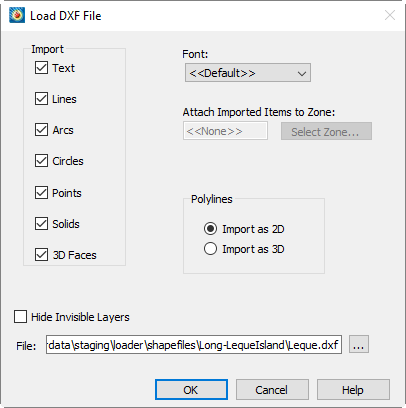Uncheck the Text import checkbox
This screenshot has width=406, height=408.
click(41, 68)
